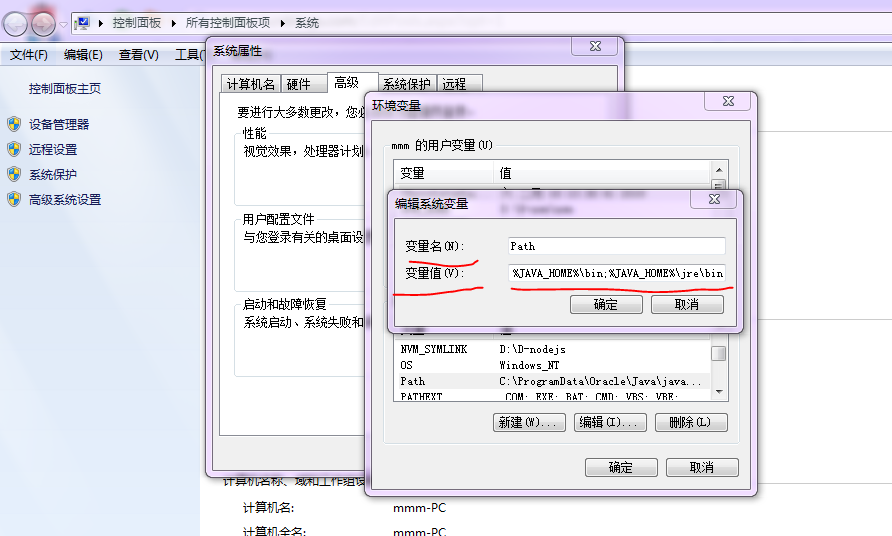Expand arrow after 所有控制面板项 breadcrumb
Screen dimensions: 892x536
[x=282, y=23]
